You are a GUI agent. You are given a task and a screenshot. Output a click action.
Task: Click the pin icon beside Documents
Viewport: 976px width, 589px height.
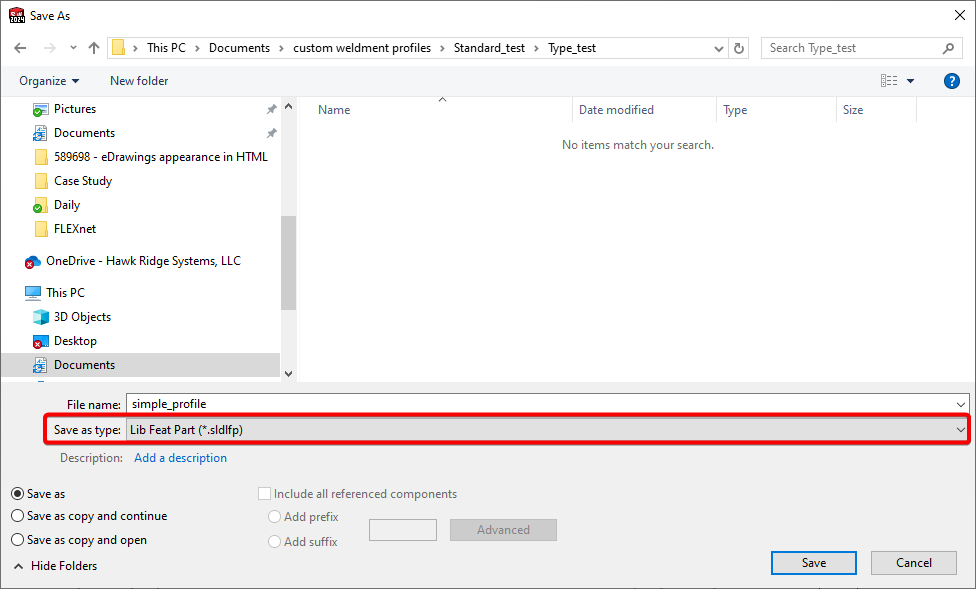point(271,133)
